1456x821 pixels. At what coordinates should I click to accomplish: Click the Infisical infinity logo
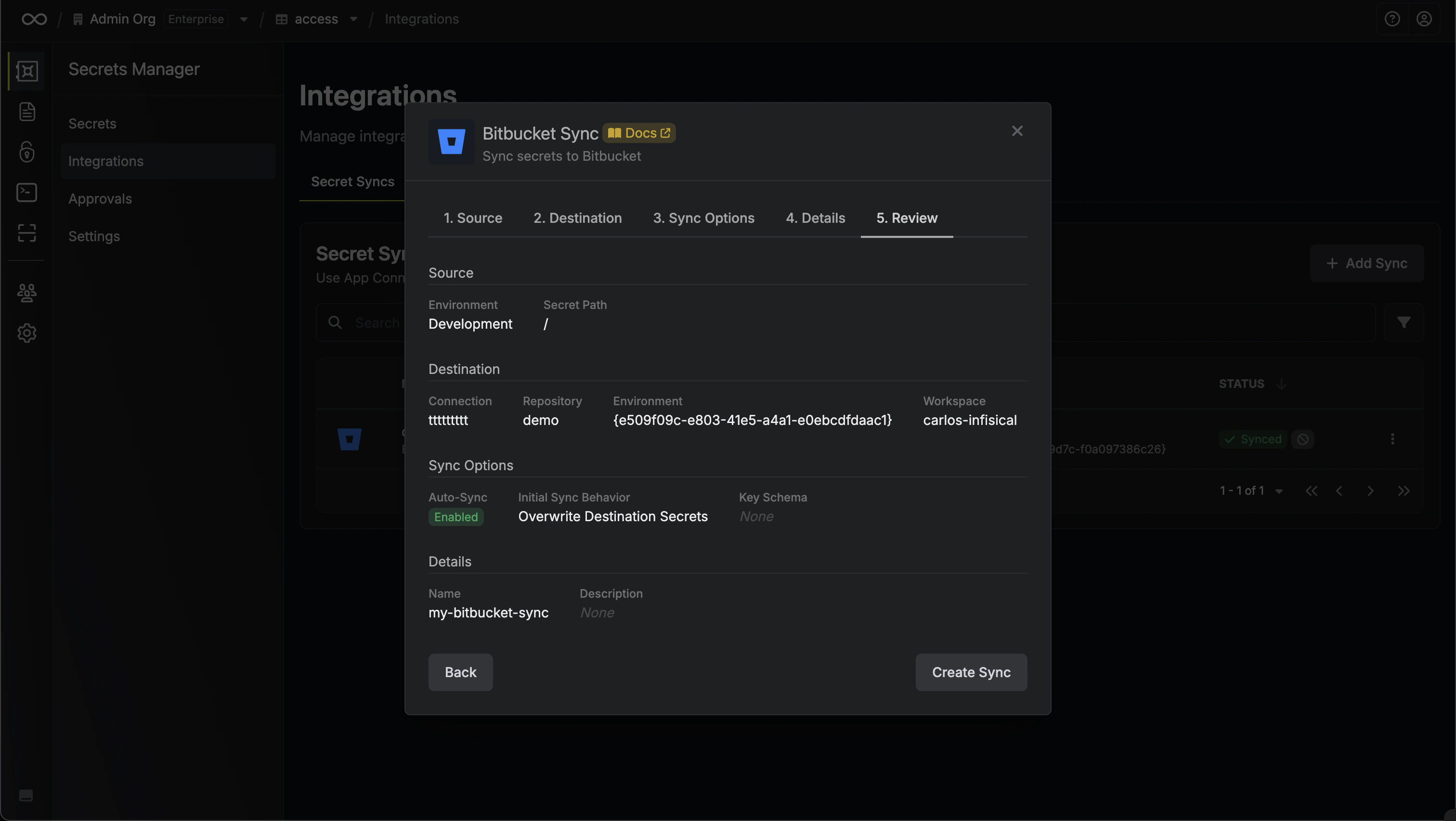tap(34, 19)
